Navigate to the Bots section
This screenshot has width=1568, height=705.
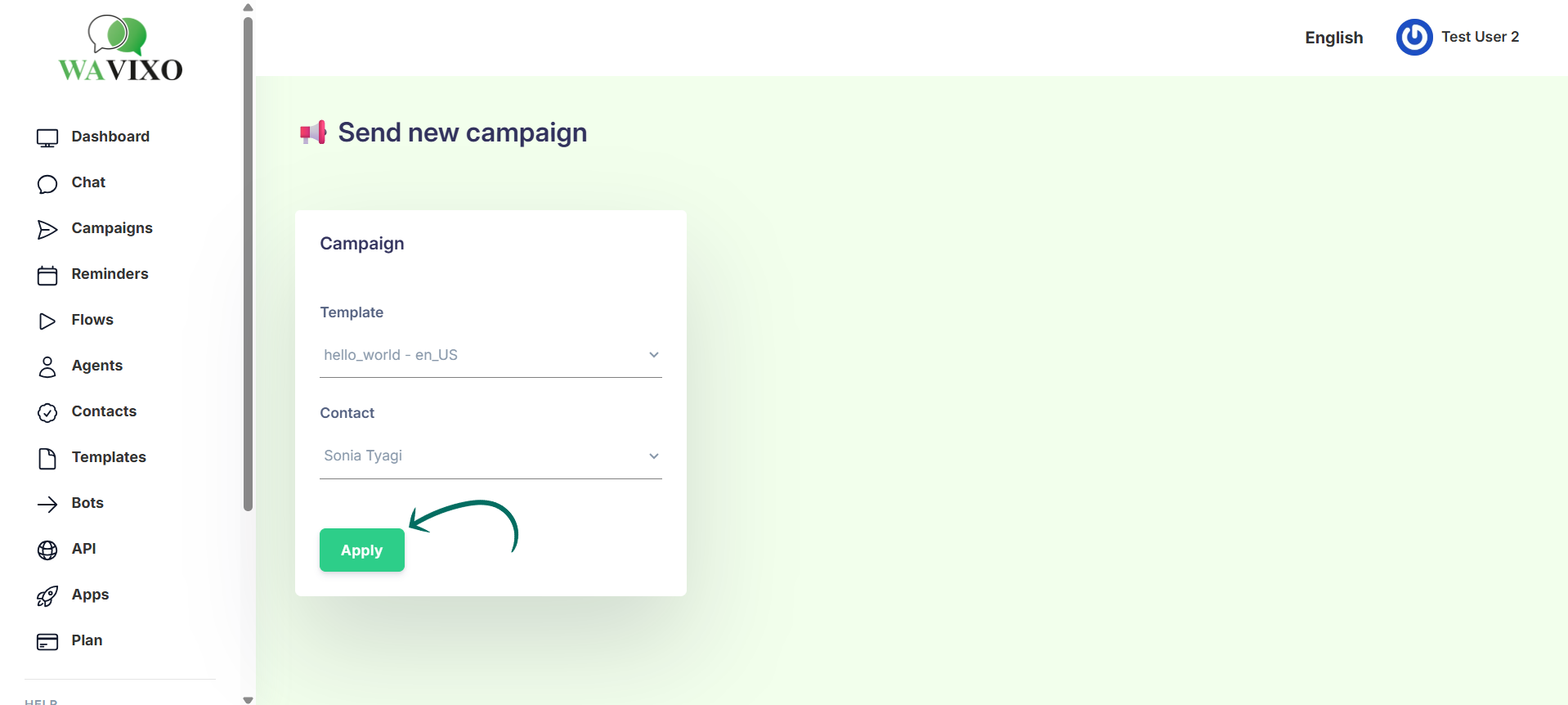tap(87, 503)
